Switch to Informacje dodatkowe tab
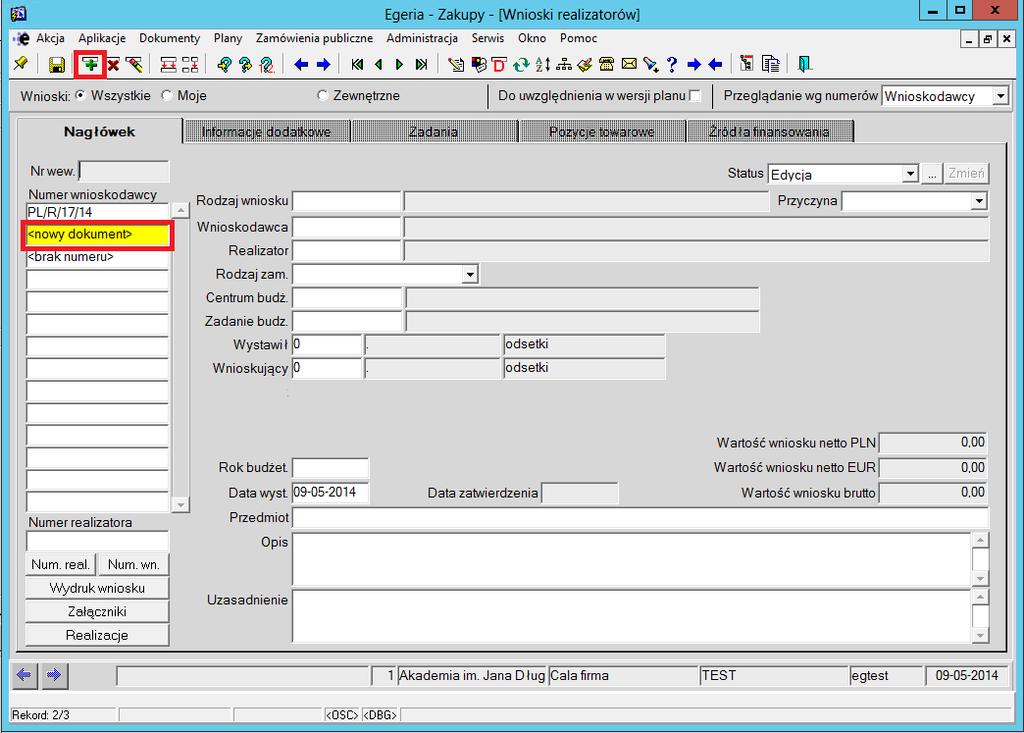Screen dimensions: 1024x733 [x=266, y=131]
